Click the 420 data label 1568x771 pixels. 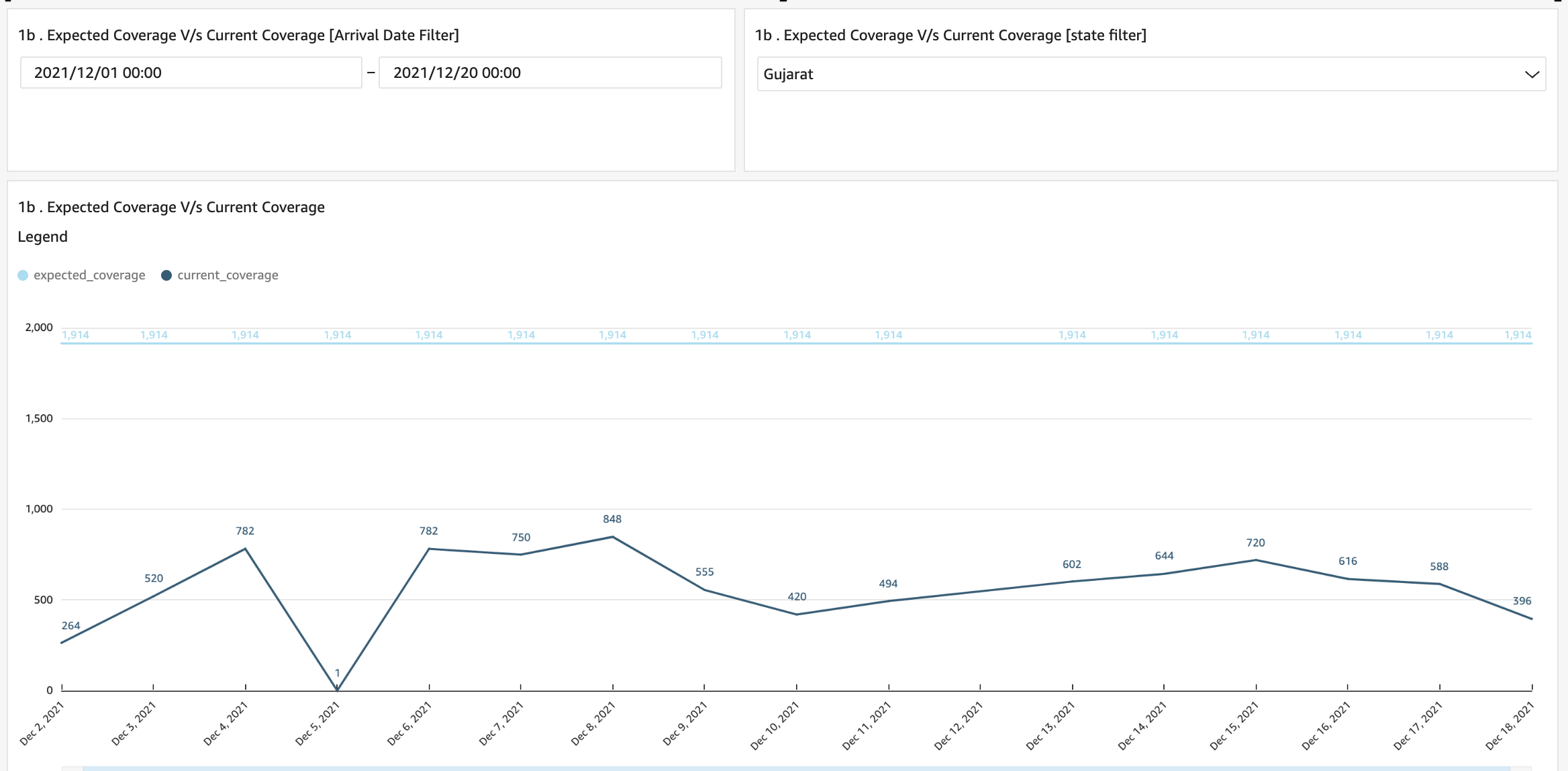tap(797, 597)
